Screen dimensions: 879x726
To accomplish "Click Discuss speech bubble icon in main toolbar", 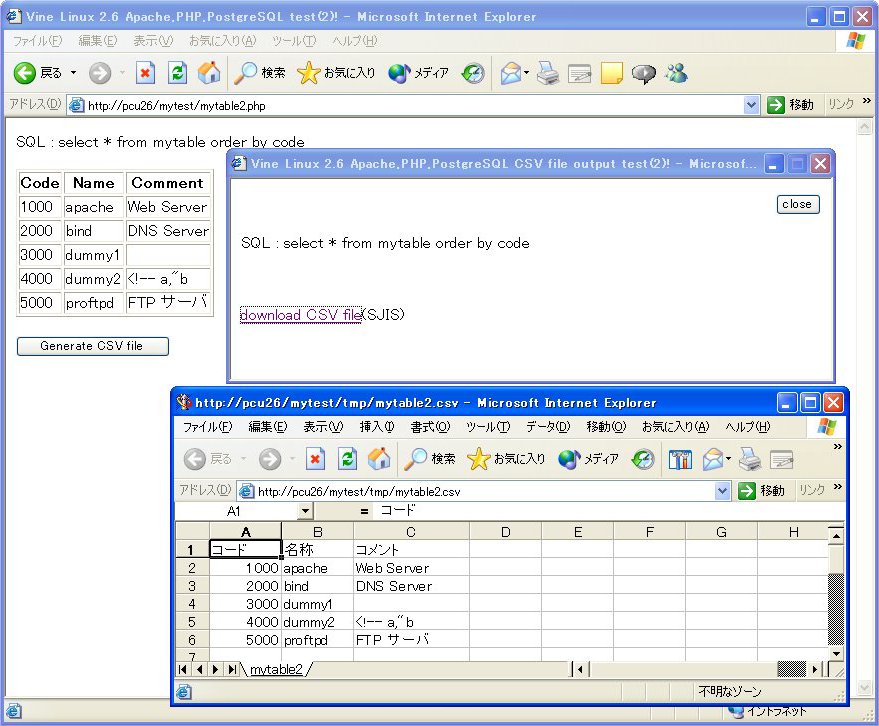I will click(x=644, y=73).
